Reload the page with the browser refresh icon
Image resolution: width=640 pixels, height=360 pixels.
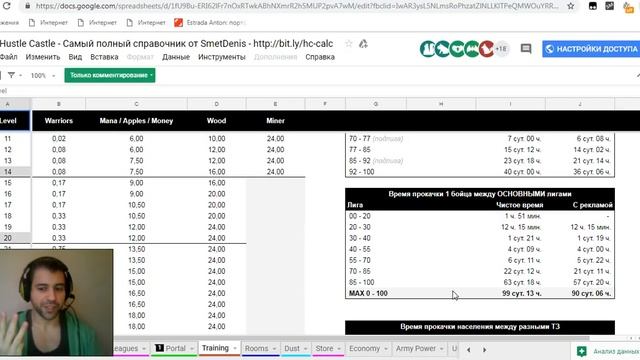(7, 6)
